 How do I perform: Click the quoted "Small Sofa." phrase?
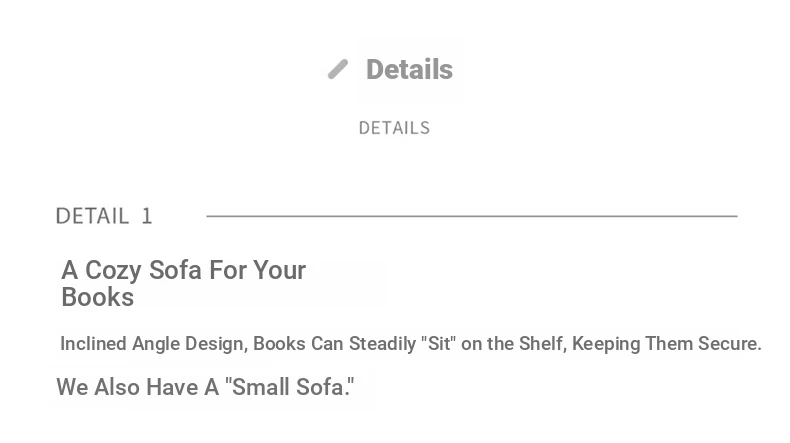click(x=289, y=387)
